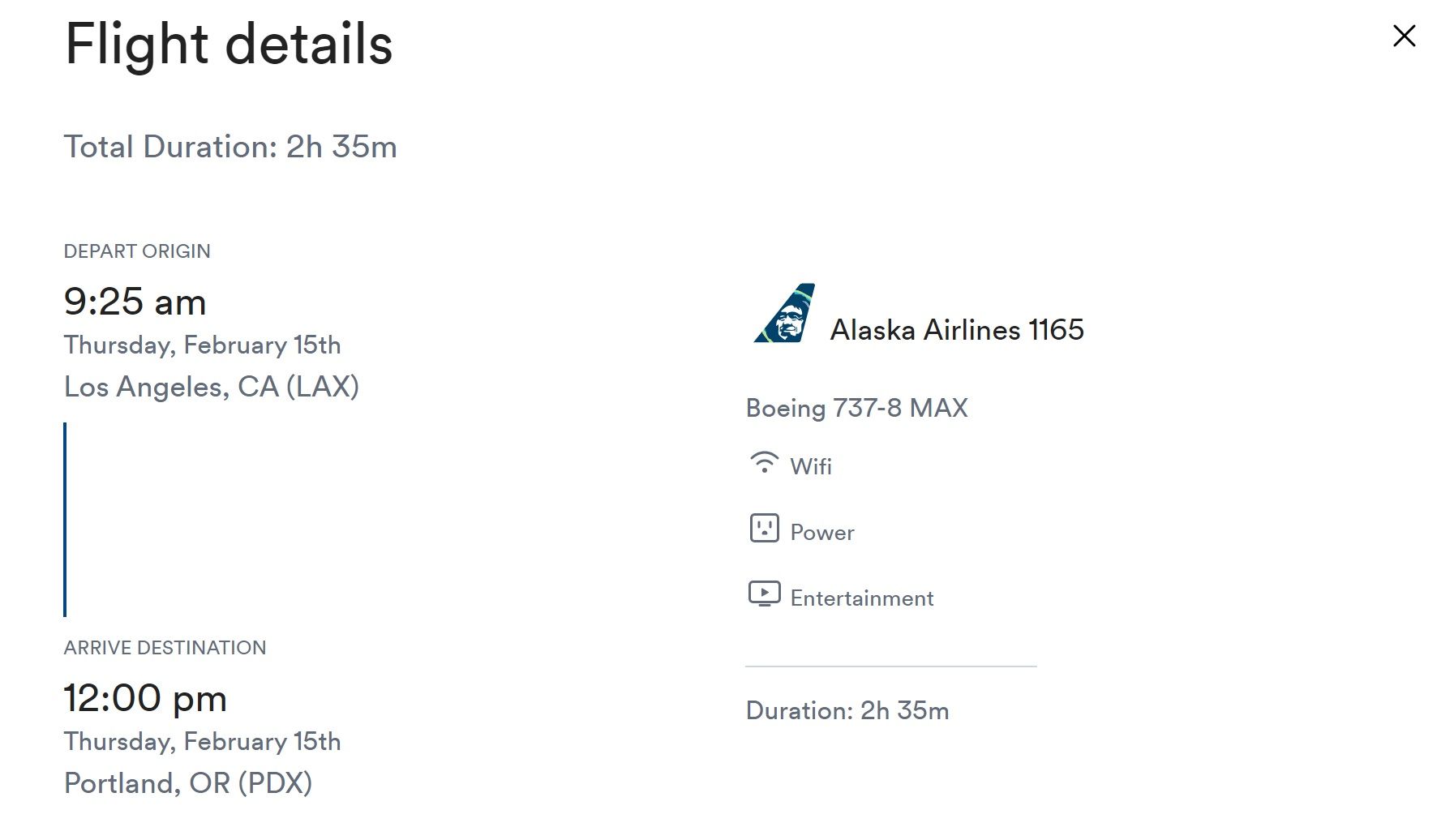
Task: Close the Flight details panel
Action: (x=1403, y=36)
